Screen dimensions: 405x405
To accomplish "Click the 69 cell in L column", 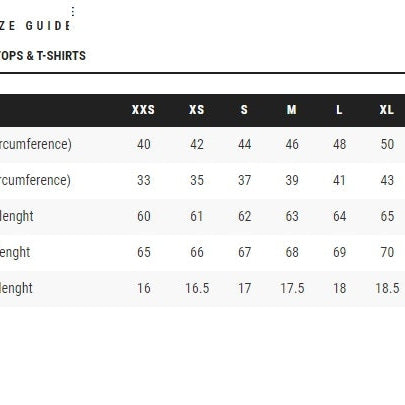I will [340, 252].
